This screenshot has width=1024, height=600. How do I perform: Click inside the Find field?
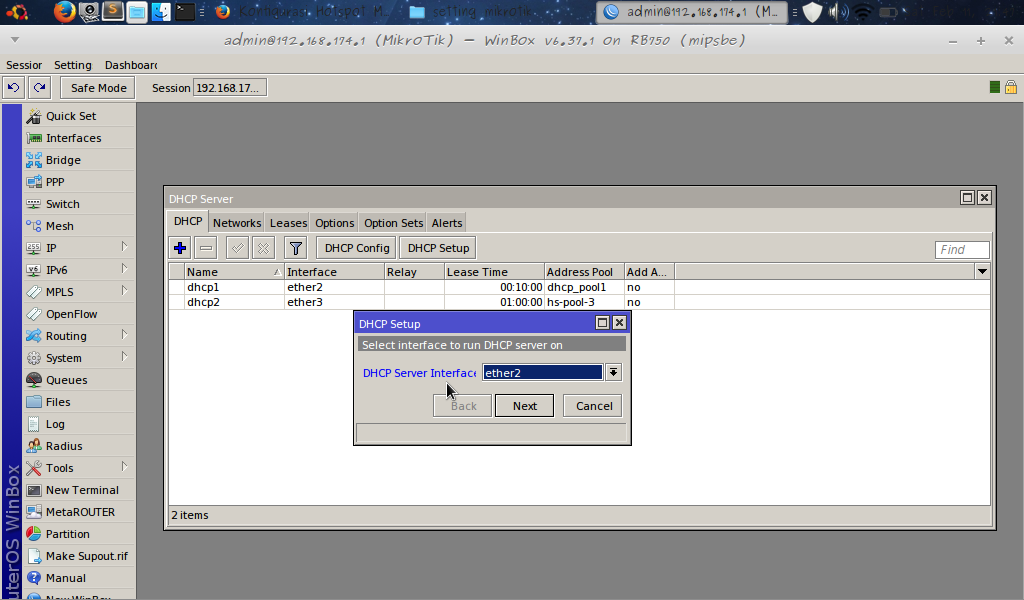coord(961,249)
